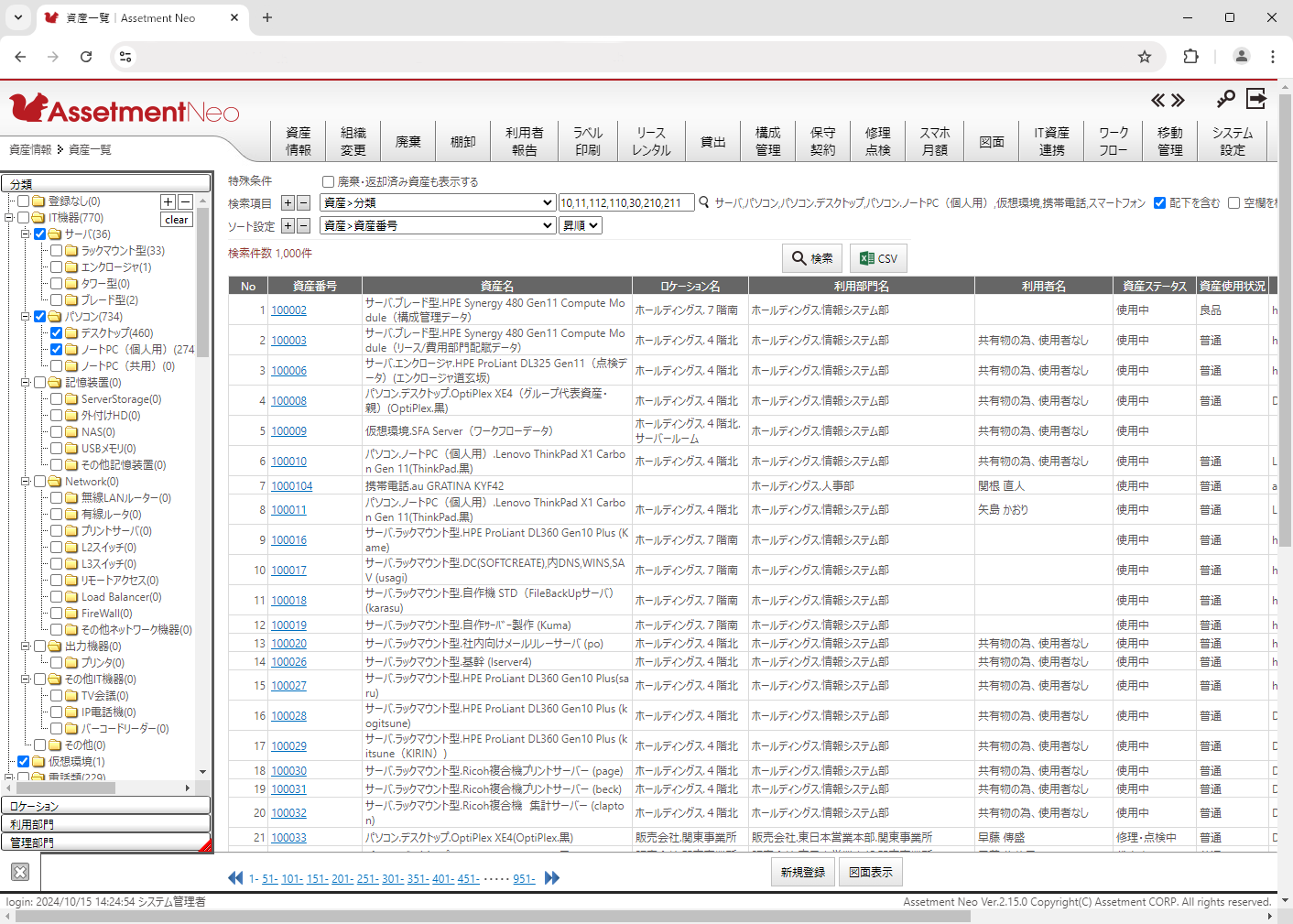Screen dimensions: 1293x924
Task: Switch to the ロケーション panel
Action: (x=105, y=805)
